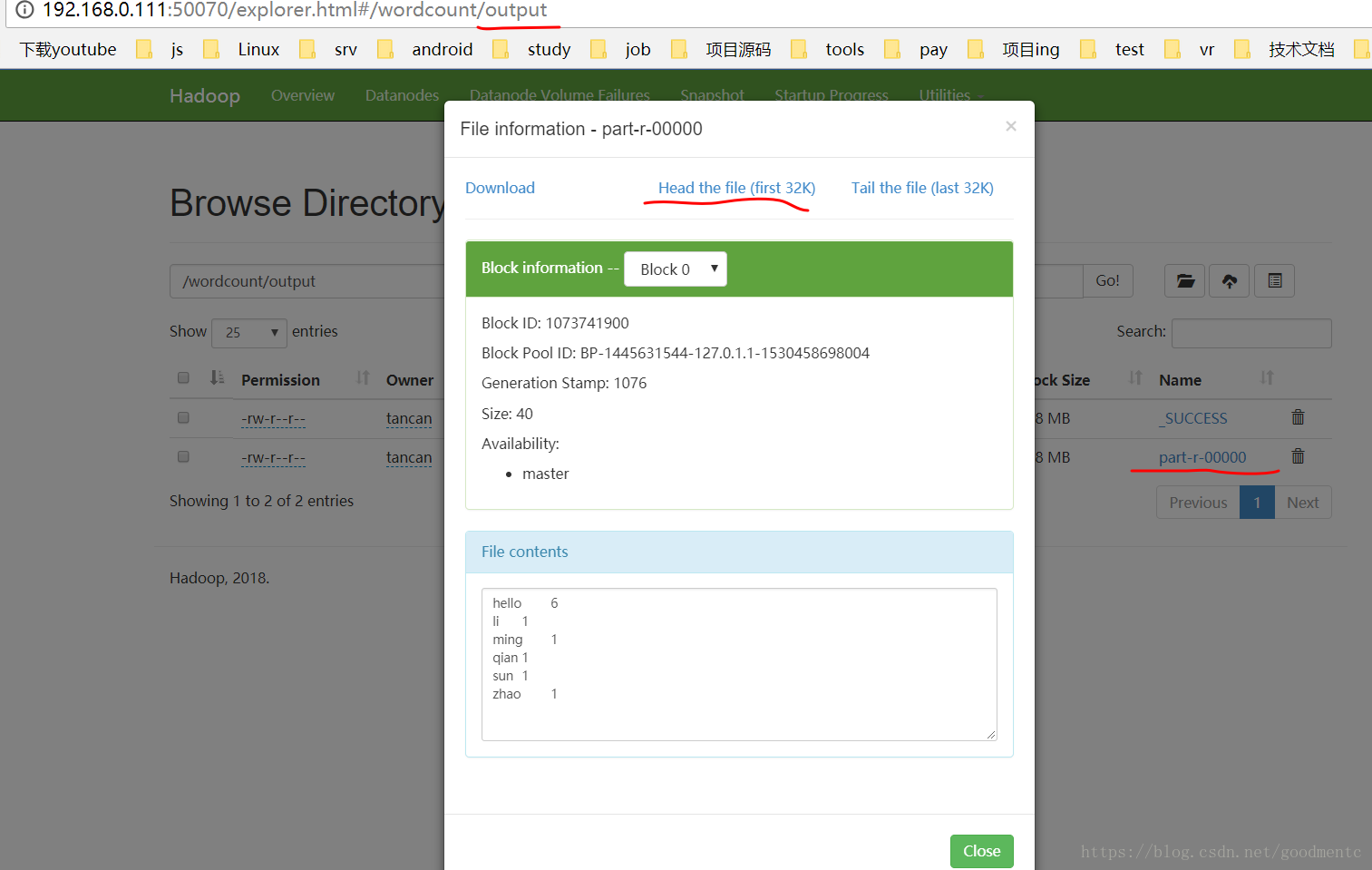Toggle the select-all checkbox in table header
Viewport: 1372px width, 870px height.
pos(183,377)
